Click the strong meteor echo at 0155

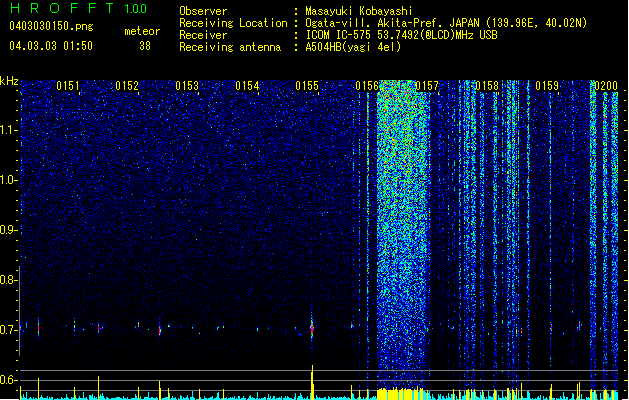(x=312, y=327)
